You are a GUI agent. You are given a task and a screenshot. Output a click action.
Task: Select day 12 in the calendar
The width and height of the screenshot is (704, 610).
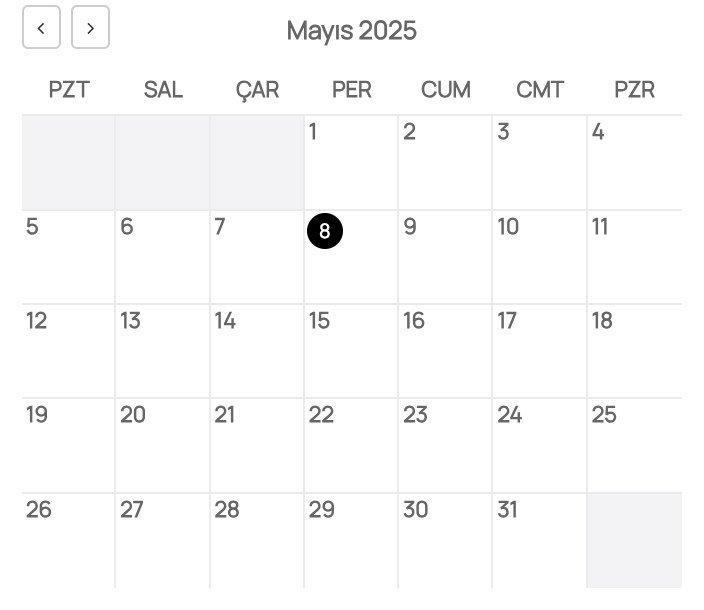coord(68,351)
